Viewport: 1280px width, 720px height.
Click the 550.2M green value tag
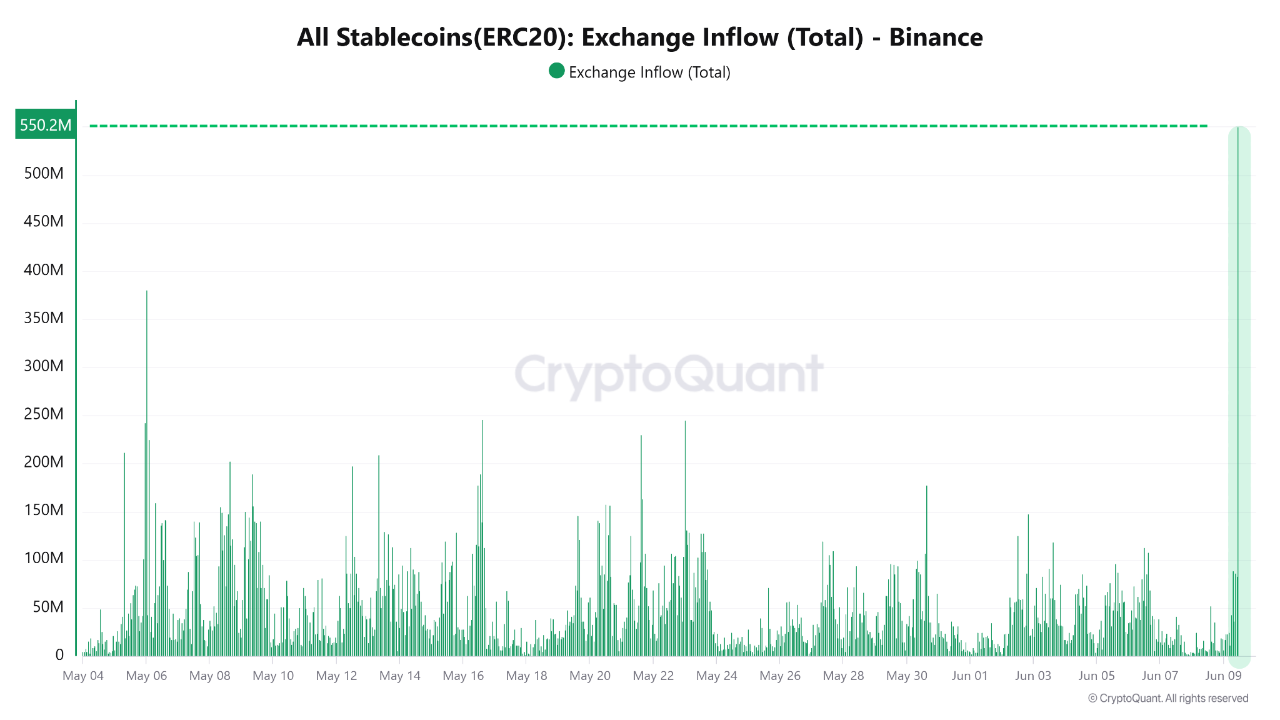[x=46, y=126]
